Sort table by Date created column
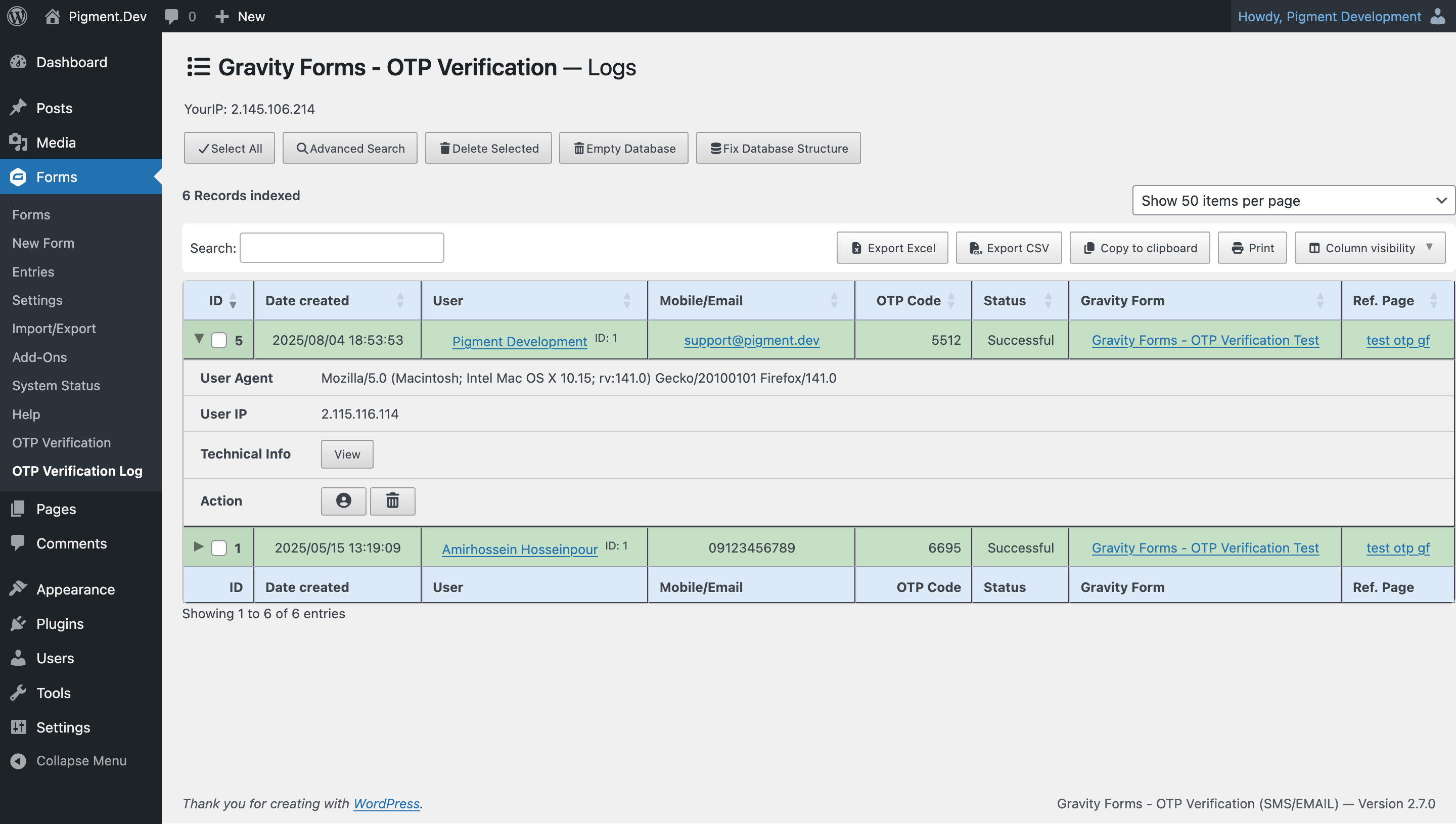The width and height of the screenshot is (1456, 824). tap(337, 300)
